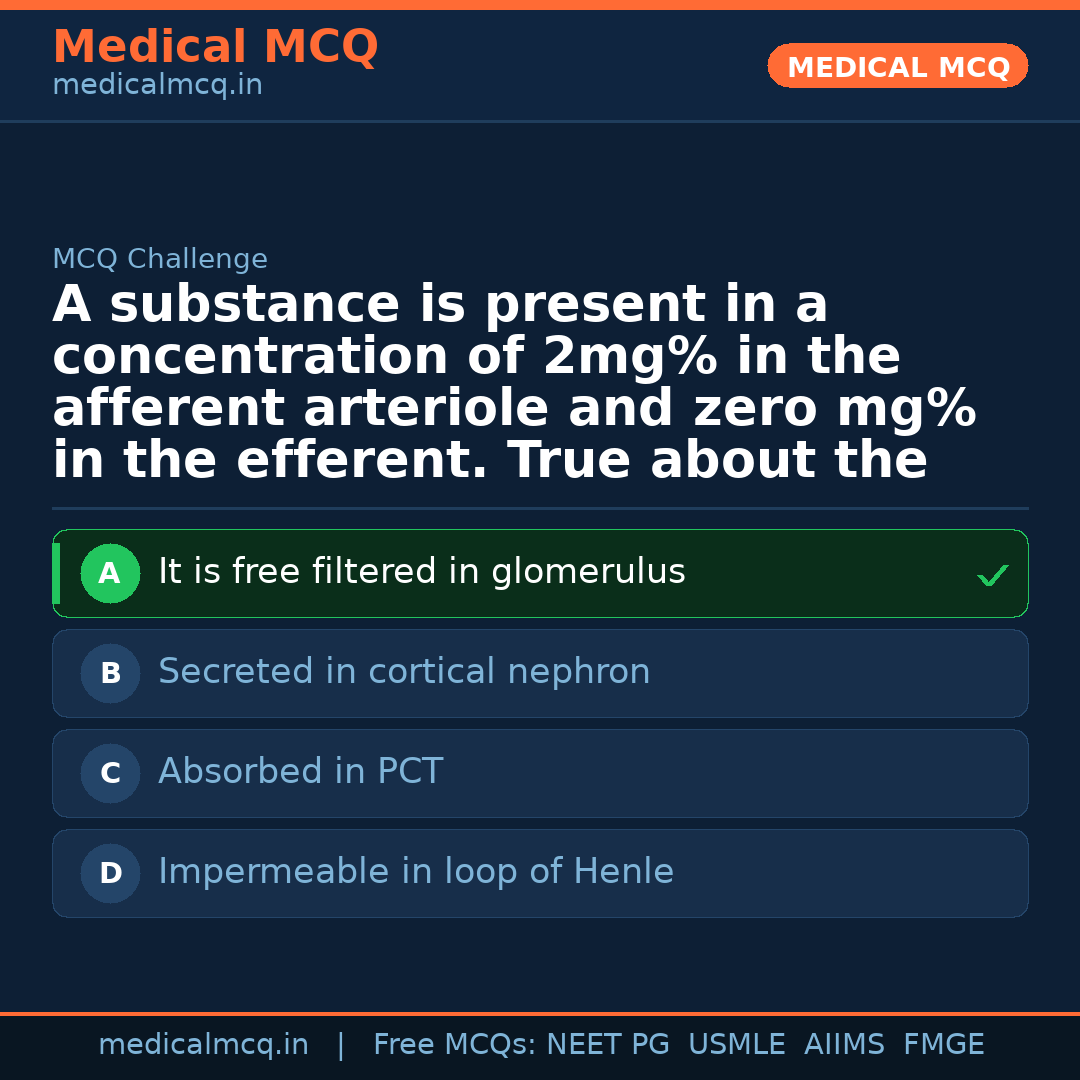The image size is (1080, 1080).
Task: Click the Medical MCQ title heading
Action: click(x=215, y=47)
